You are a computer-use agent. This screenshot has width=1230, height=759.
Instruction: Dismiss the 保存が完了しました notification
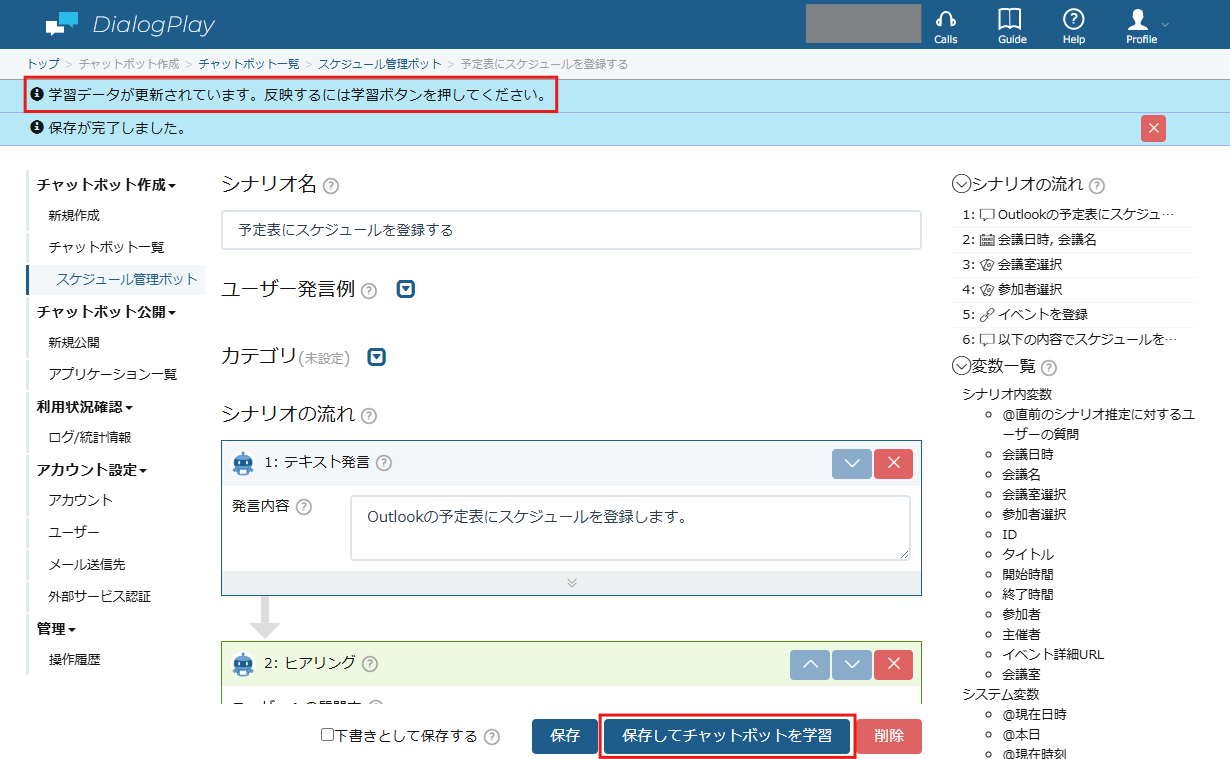[x=1153, y=128]
